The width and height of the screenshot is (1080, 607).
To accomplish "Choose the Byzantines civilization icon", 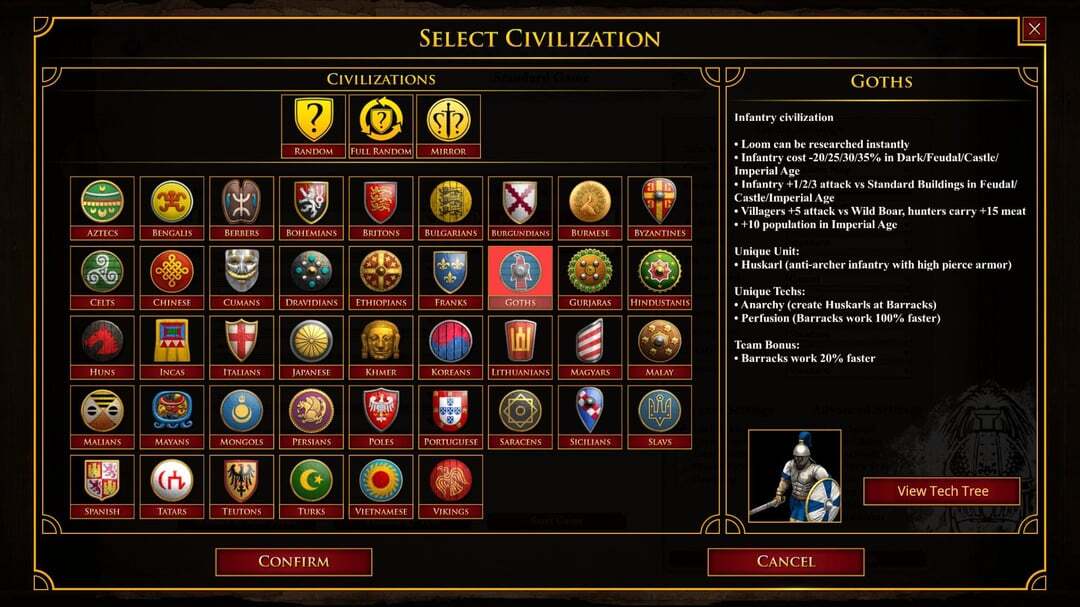I will click(x=659, y=208).
